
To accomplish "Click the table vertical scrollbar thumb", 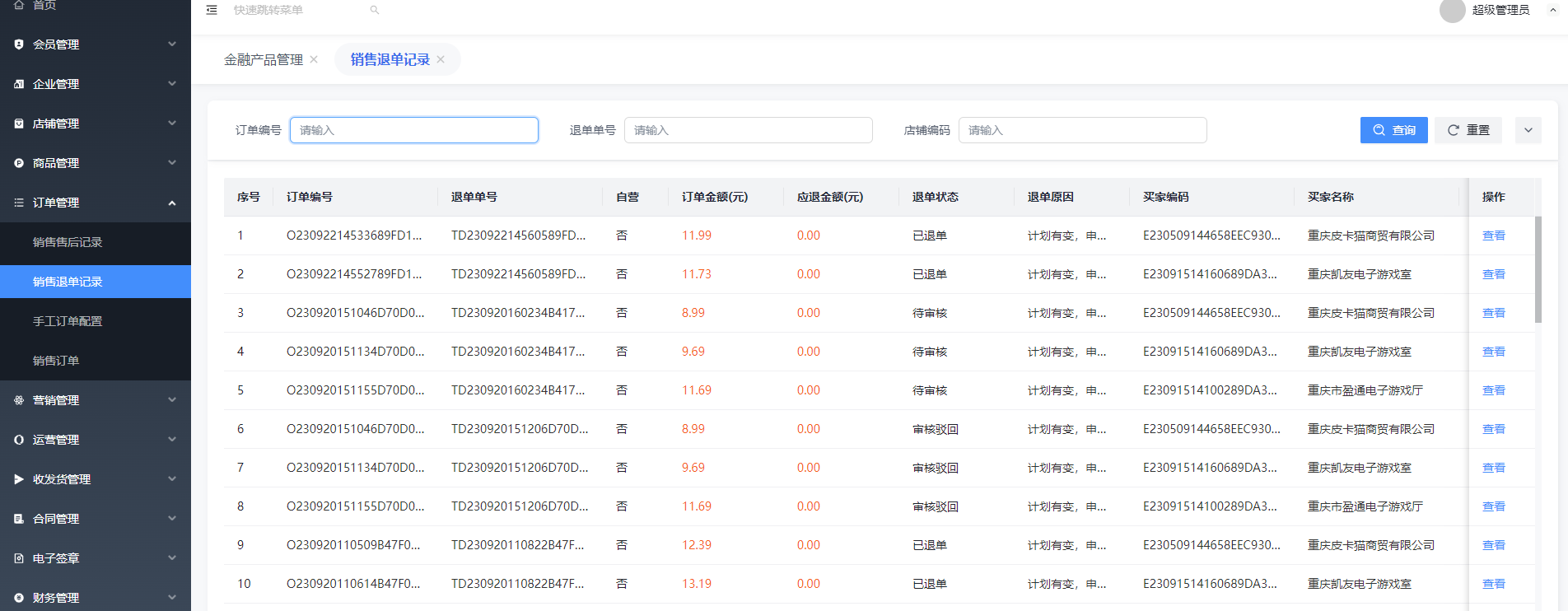I will tap(1538, 269).
